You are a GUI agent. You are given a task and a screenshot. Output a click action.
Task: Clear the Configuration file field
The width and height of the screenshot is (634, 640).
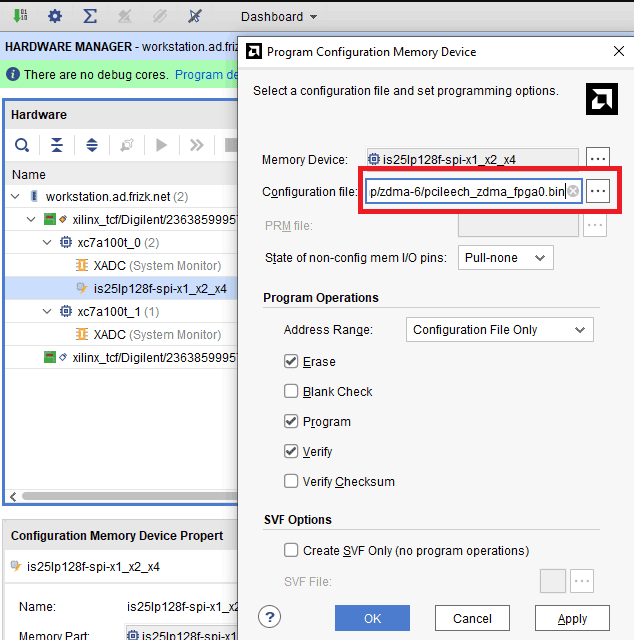click(573, 191)
